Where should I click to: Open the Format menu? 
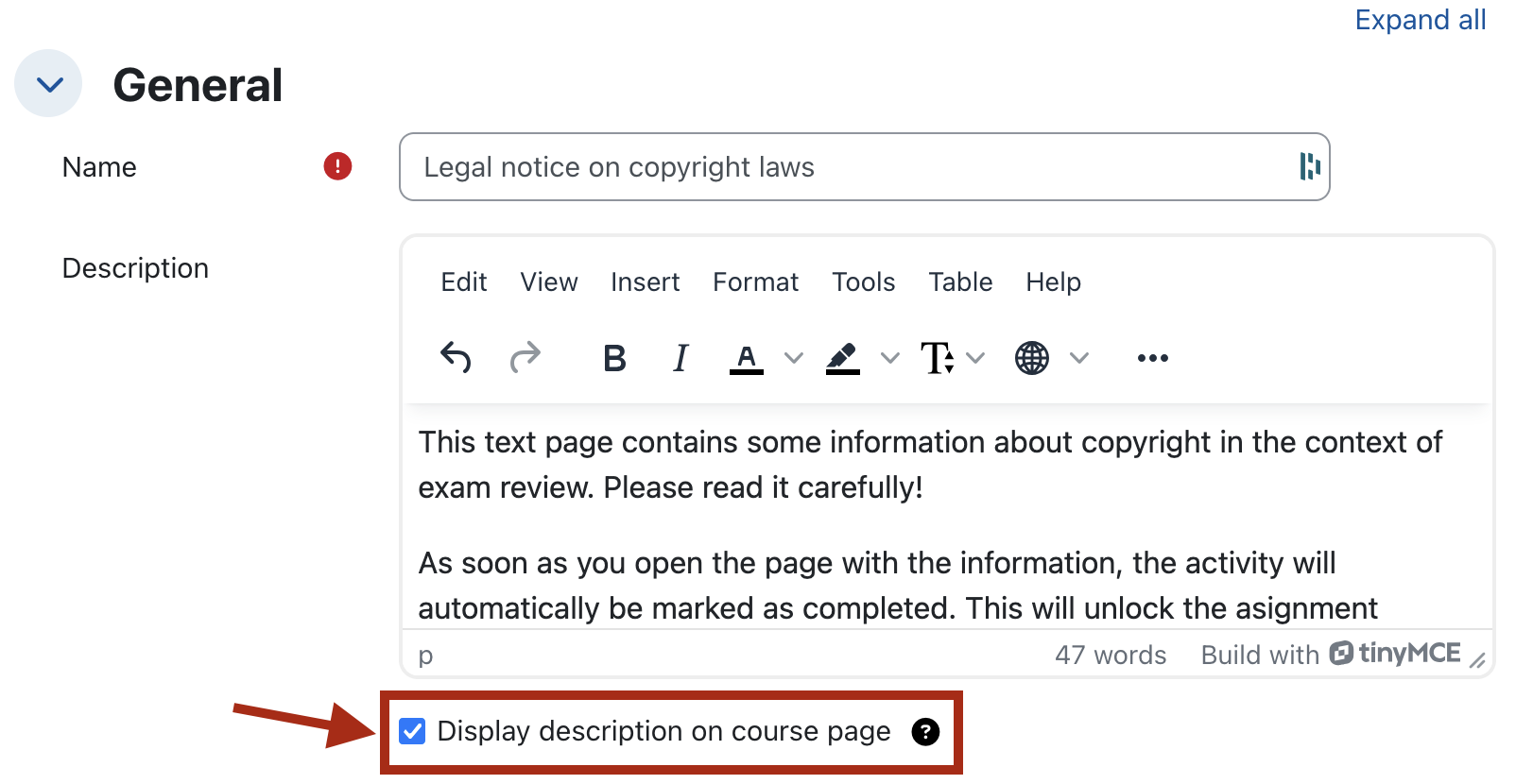tap(755, 282)
